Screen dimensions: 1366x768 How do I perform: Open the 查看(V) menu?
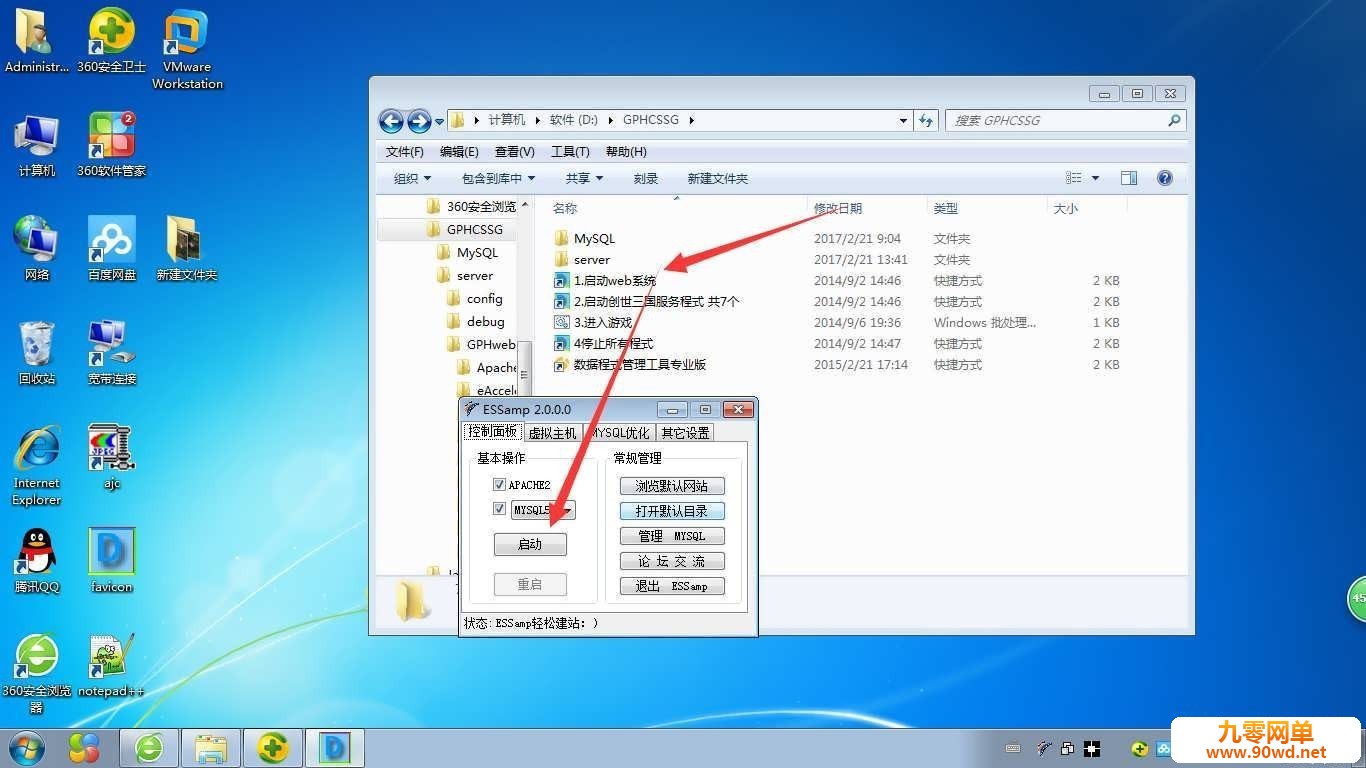click(514, 151)
